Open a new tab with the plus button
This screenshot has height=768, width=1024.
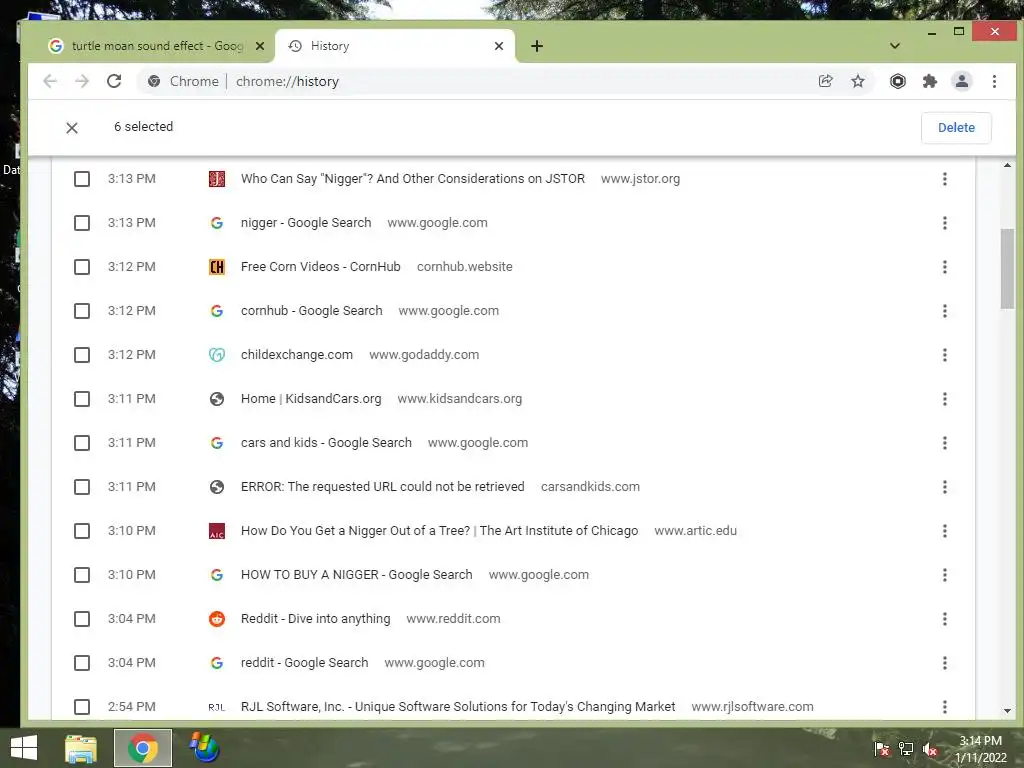coord(537,46)
